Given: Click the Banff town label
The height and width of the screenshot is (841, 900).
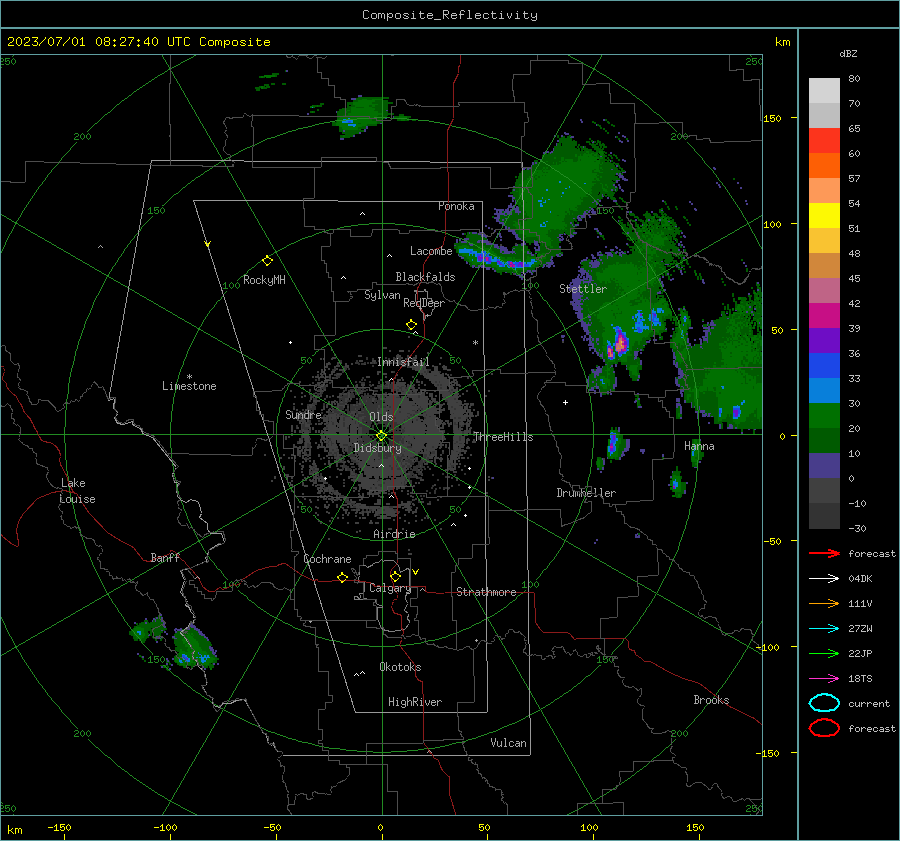Looking at the screenshot, I should click(165, 557).
